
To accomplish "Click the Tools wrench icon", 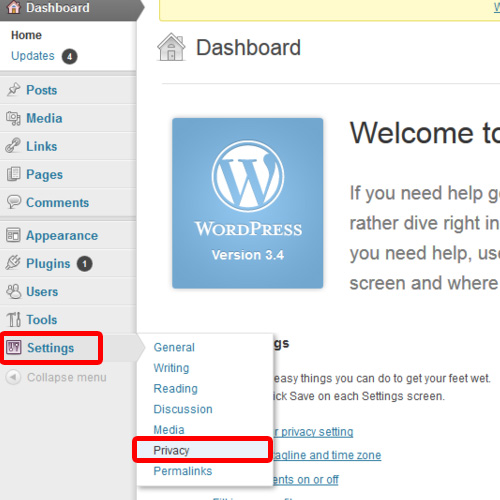I will (x=14, y=319).
